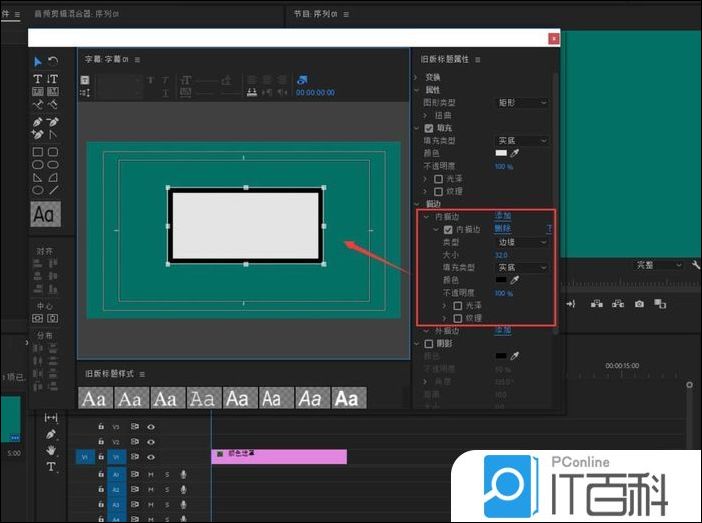Pick the Rectangle shape tool

click(x=38, y=152)
